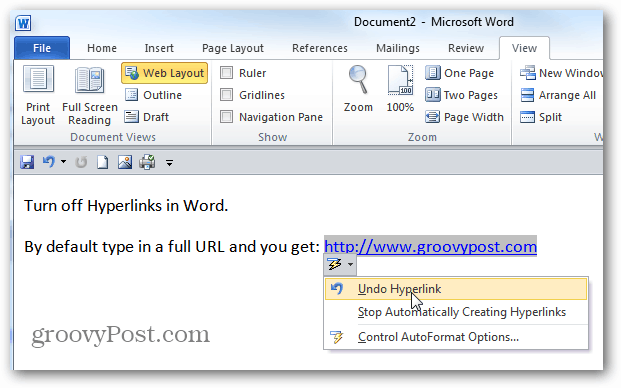Save the document from Quick Access toolbar
The image size is (621, 388).
(27, 162)
